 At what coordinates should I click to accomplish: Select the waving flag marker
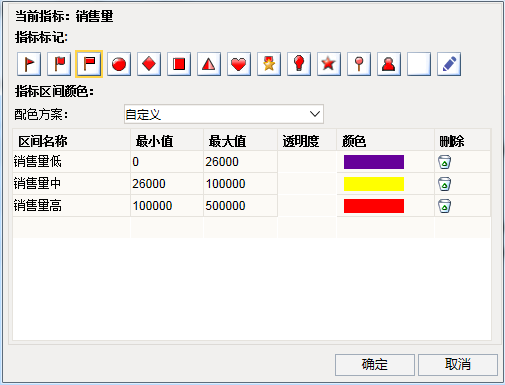(59, 64)
